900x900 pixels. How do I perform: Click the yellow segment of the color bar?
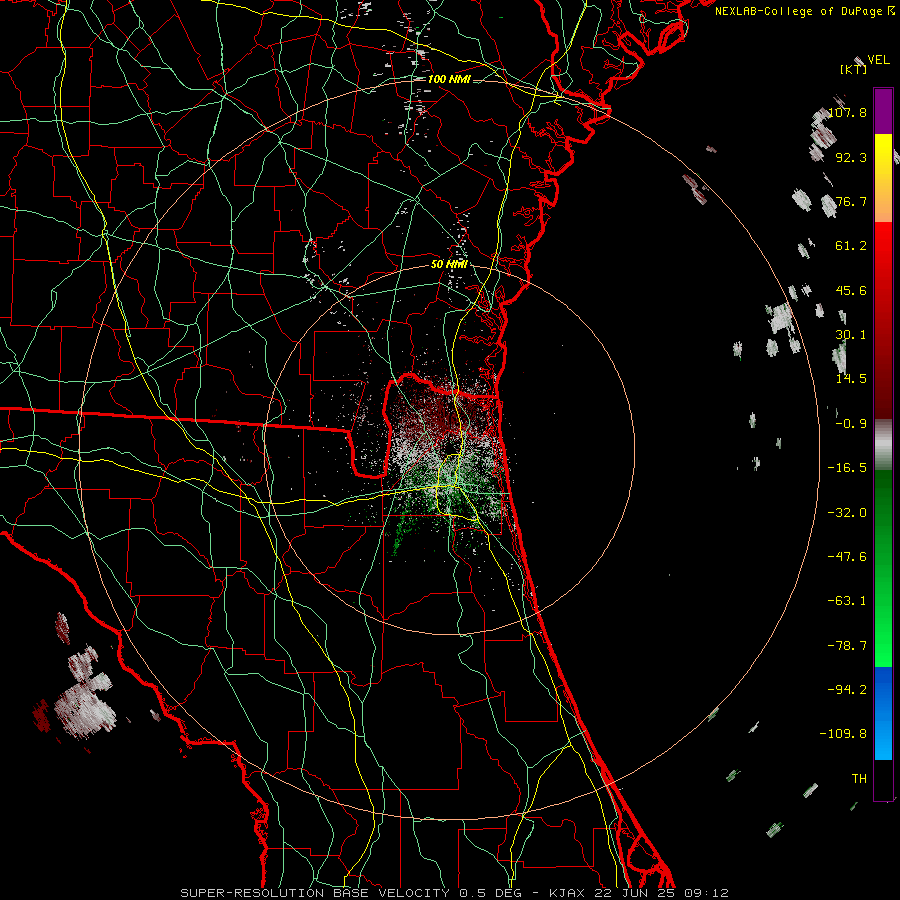pyautogui.click(x=883, y=178)
